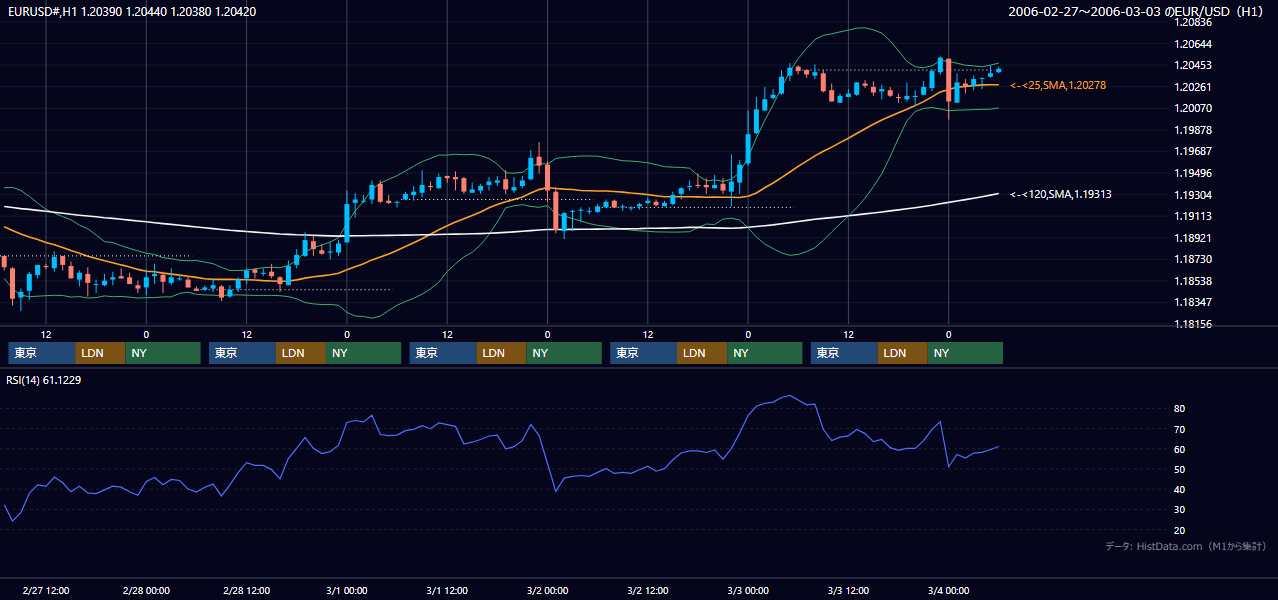The height and width of the screenshot is (600, 1278).
Task: Click price axis value 1.20070
Action: (x=1192, y=108)
